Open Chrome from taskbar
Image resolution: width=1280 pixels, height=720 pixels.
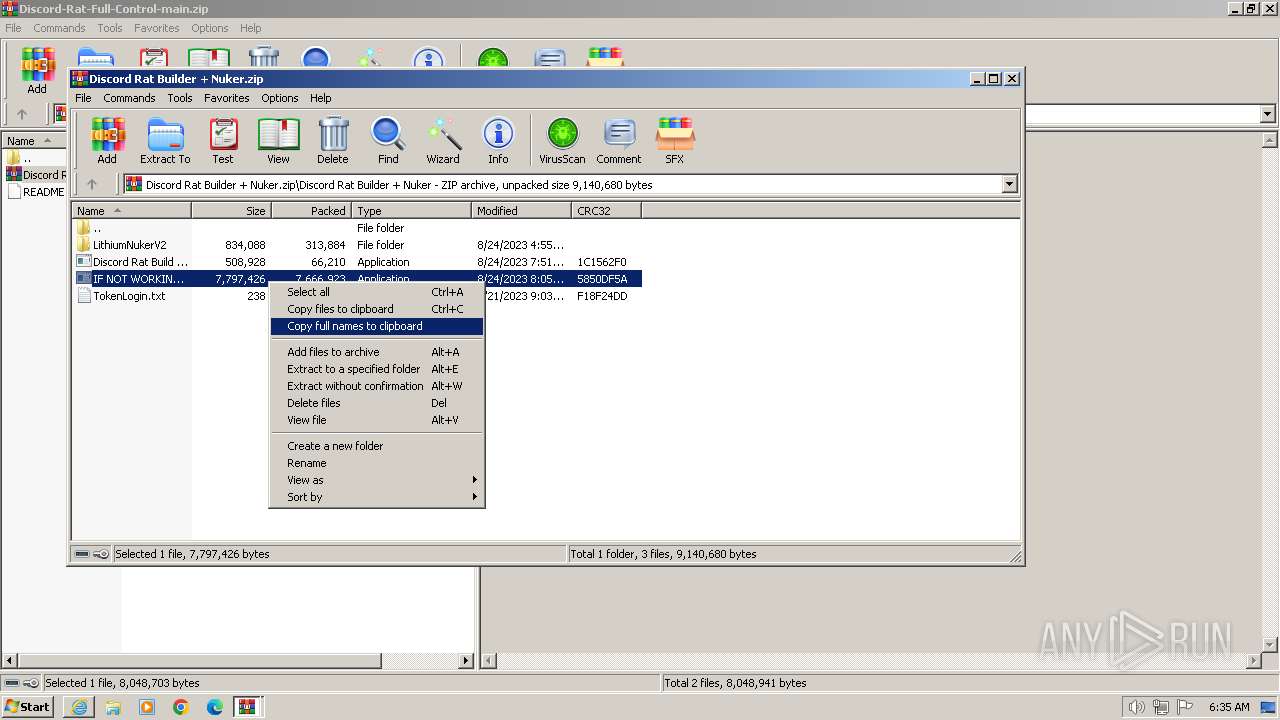181,707
